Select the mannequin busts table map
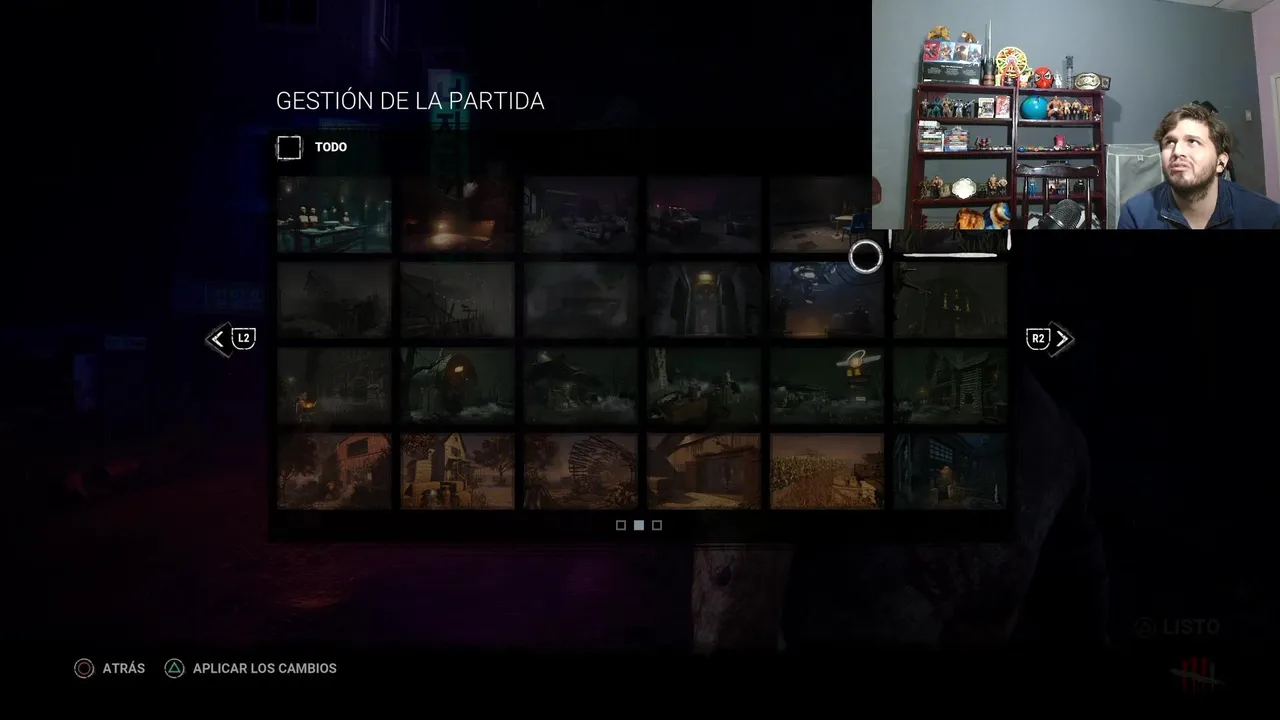The width and height of the screenshot is (1280, 720). tap(334, 214)
